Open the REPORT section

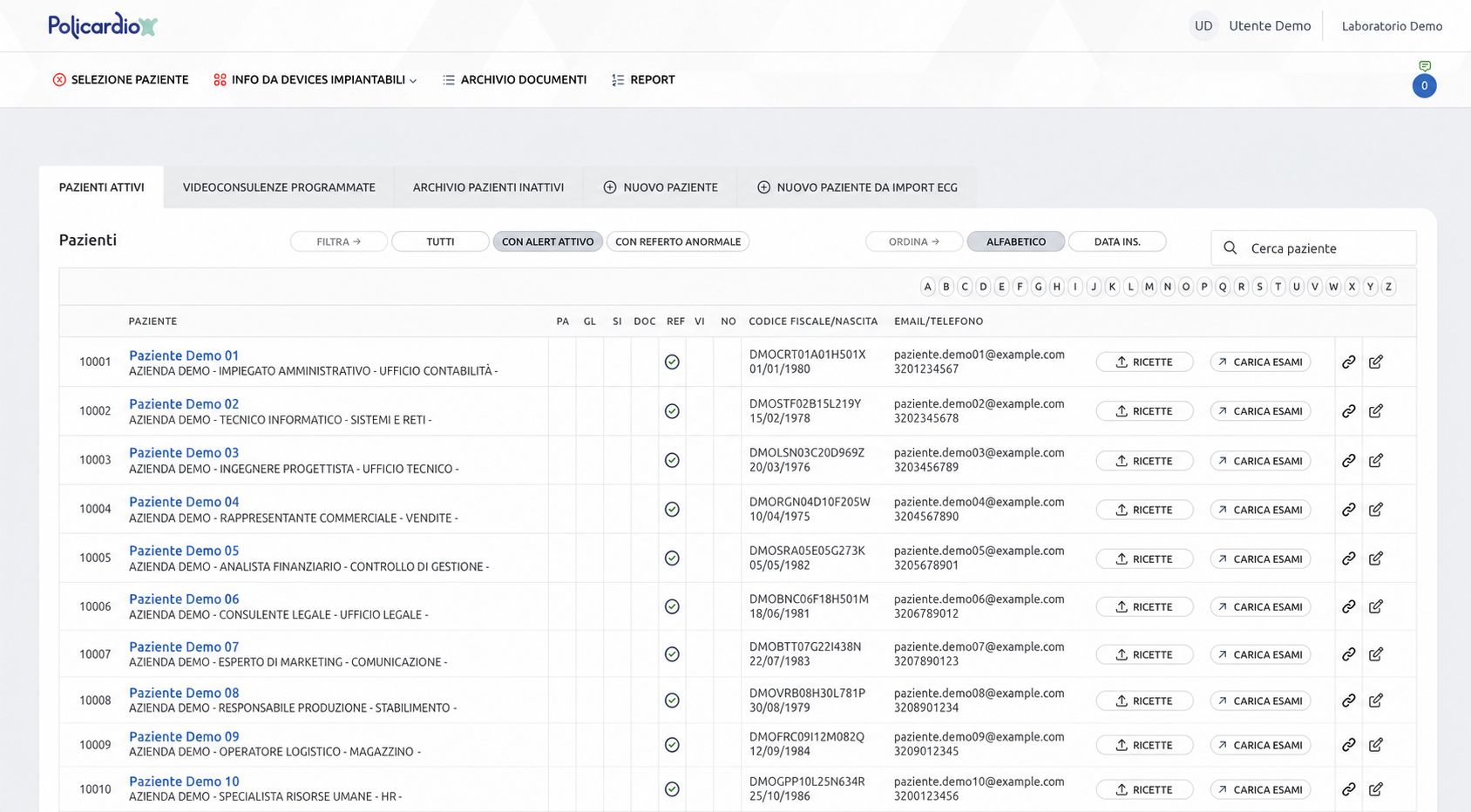pyautogui.click(x=643, y=79)
